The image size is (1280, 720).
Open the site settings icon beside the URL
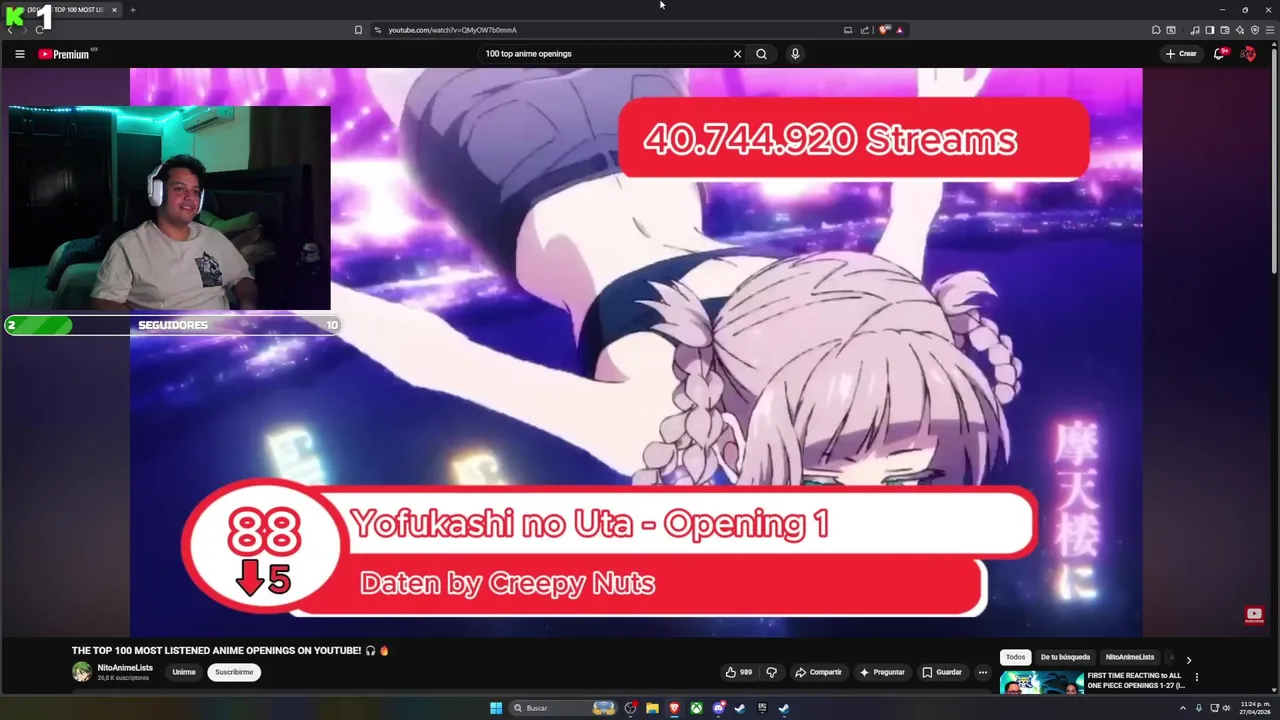coord(377,30)
